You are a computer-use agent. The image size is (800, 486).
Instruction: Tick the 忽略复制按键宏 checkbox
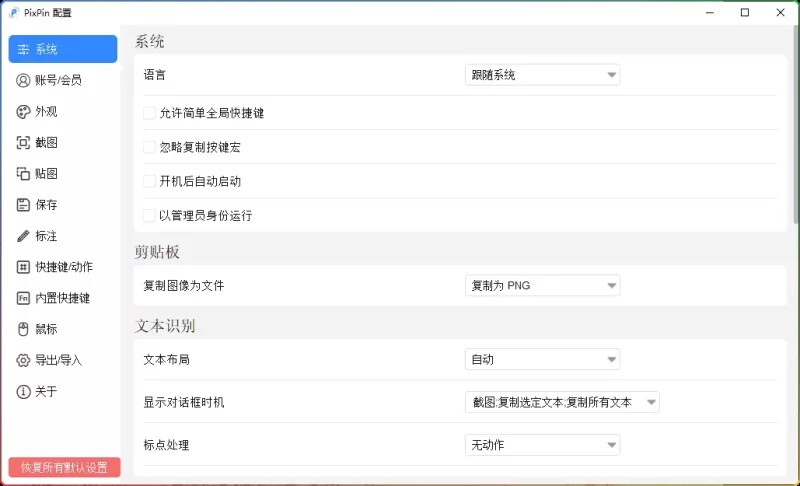pos(150,147)
